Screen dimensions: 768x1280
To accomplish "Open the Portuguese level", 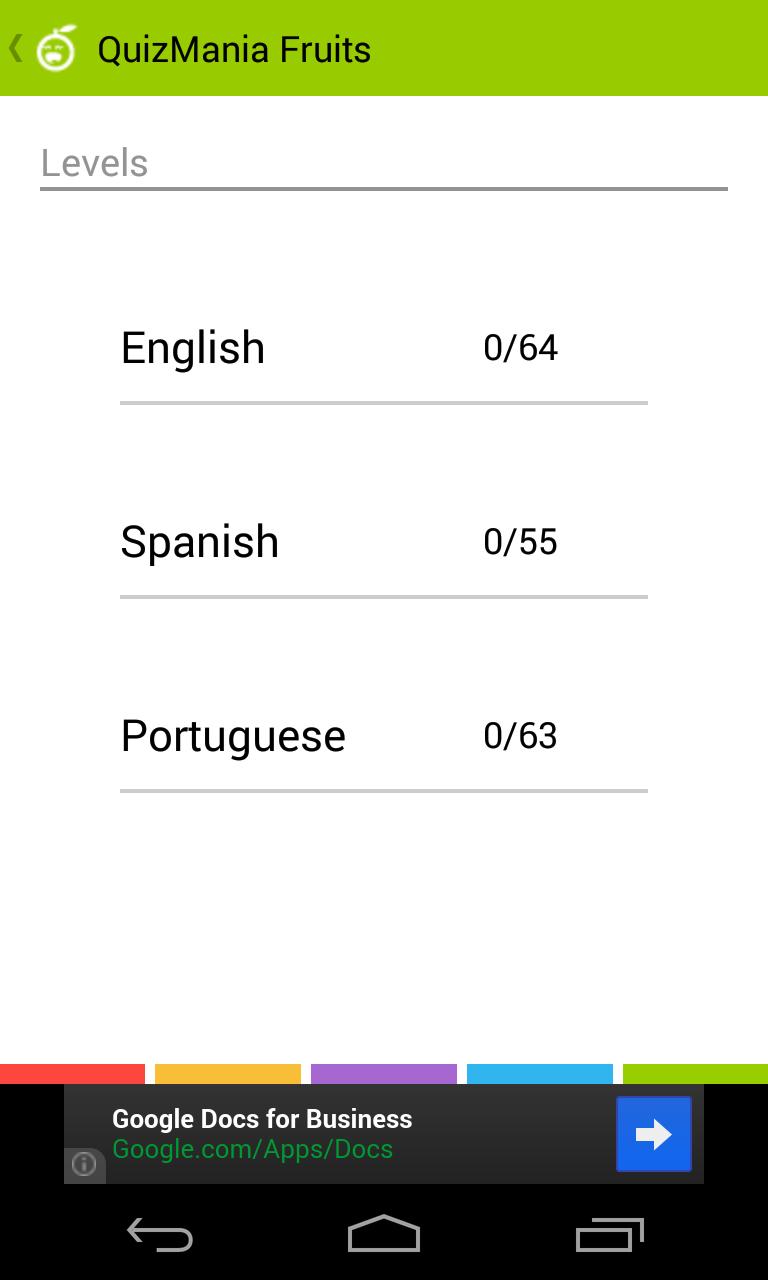I will coord(233,736).
